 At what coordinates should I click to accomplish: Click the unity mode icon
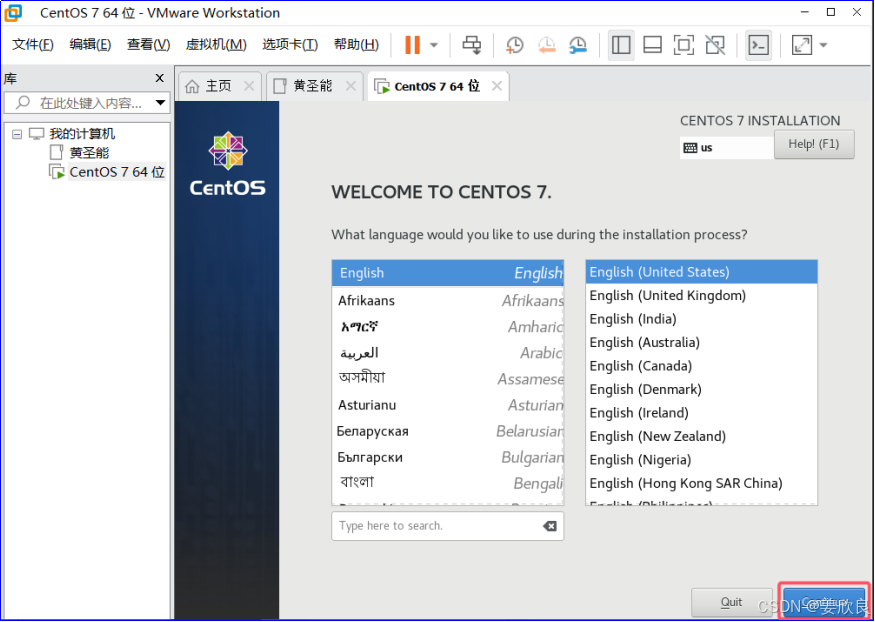point(715,45)
